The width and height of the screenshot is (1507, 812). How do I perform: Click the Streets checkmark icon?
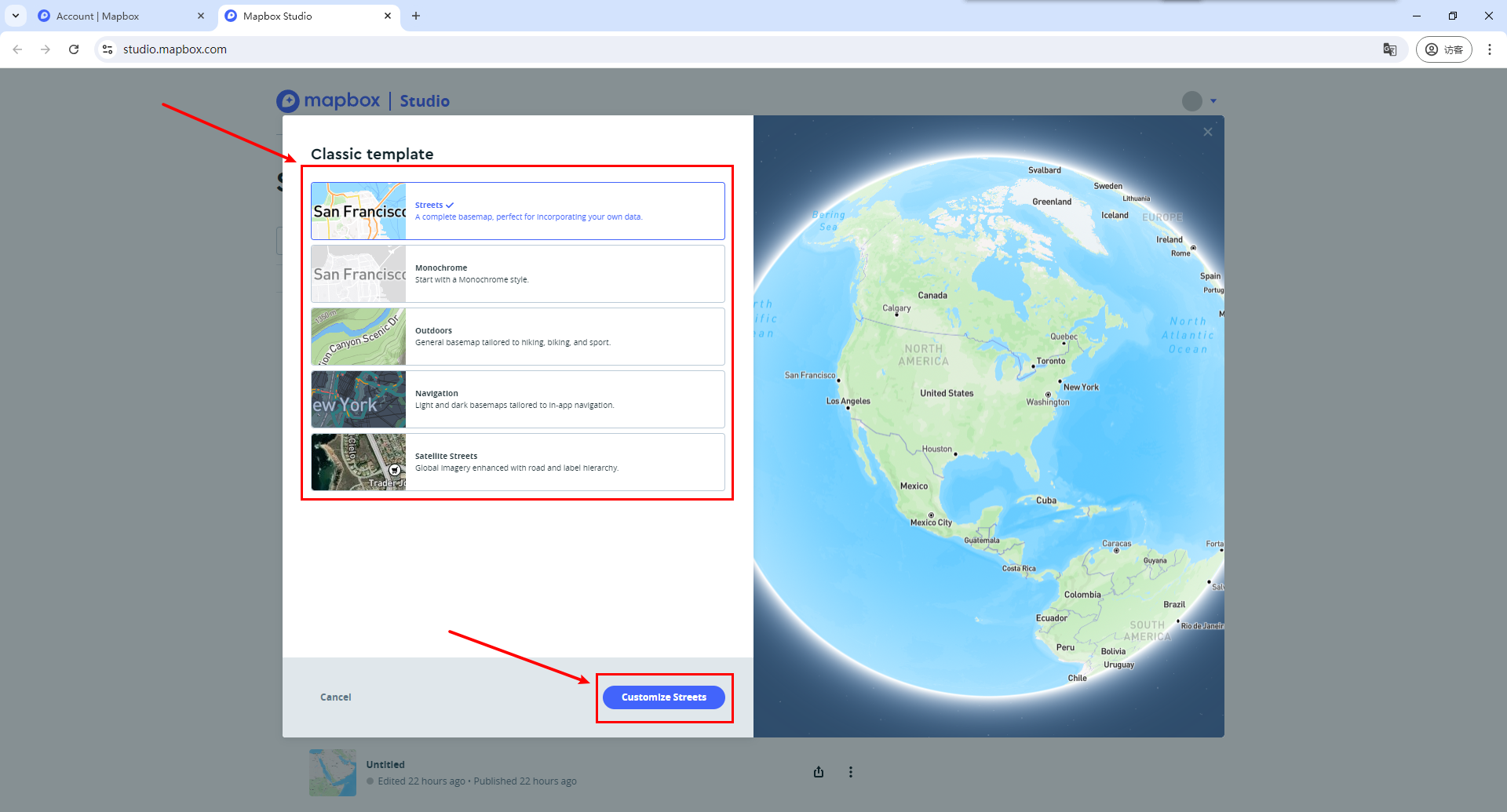[x=450, y=206]
